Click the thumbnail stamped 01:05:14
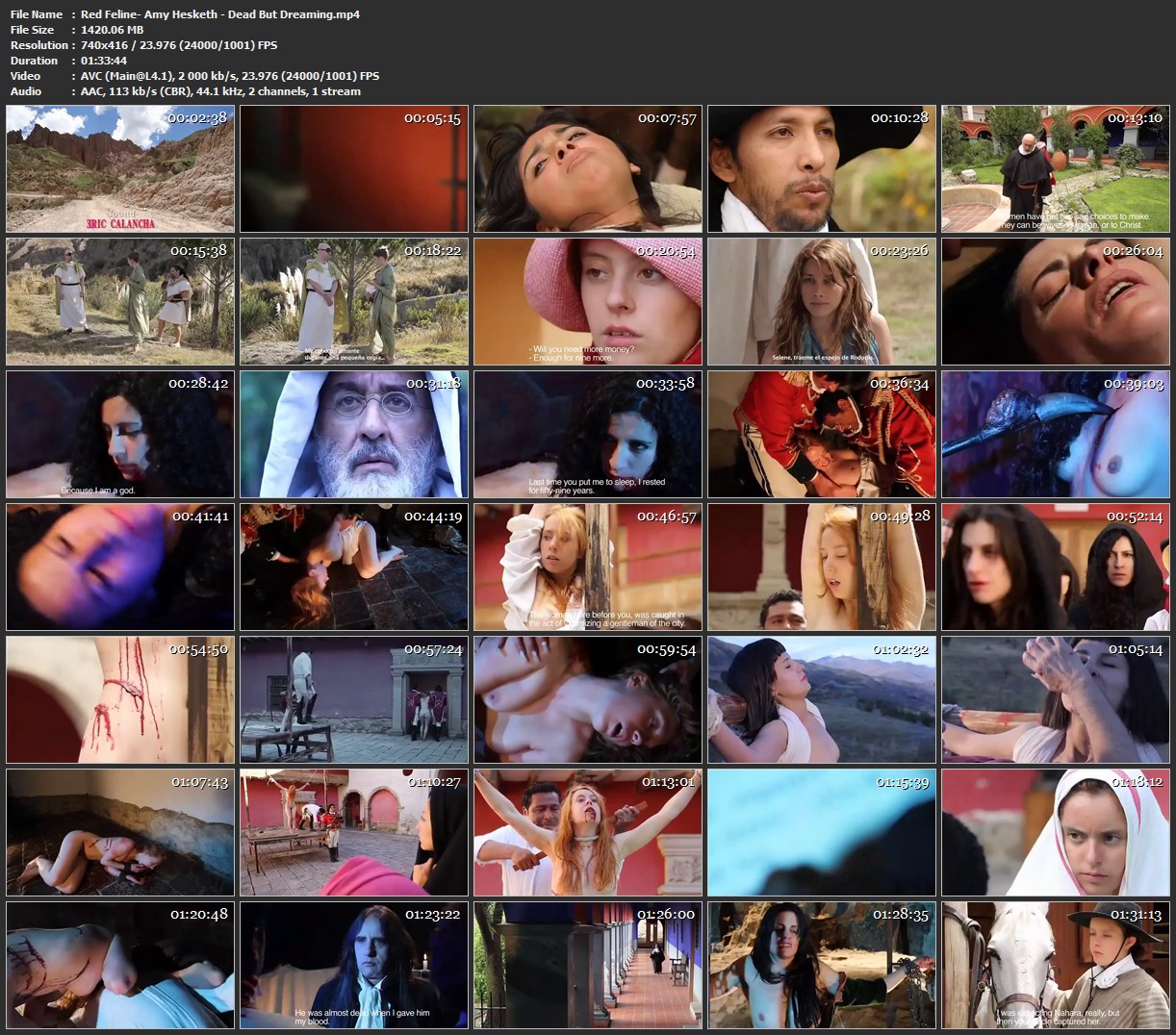This screenshot has height=1035, width=1176. [x=1056, y=700]
